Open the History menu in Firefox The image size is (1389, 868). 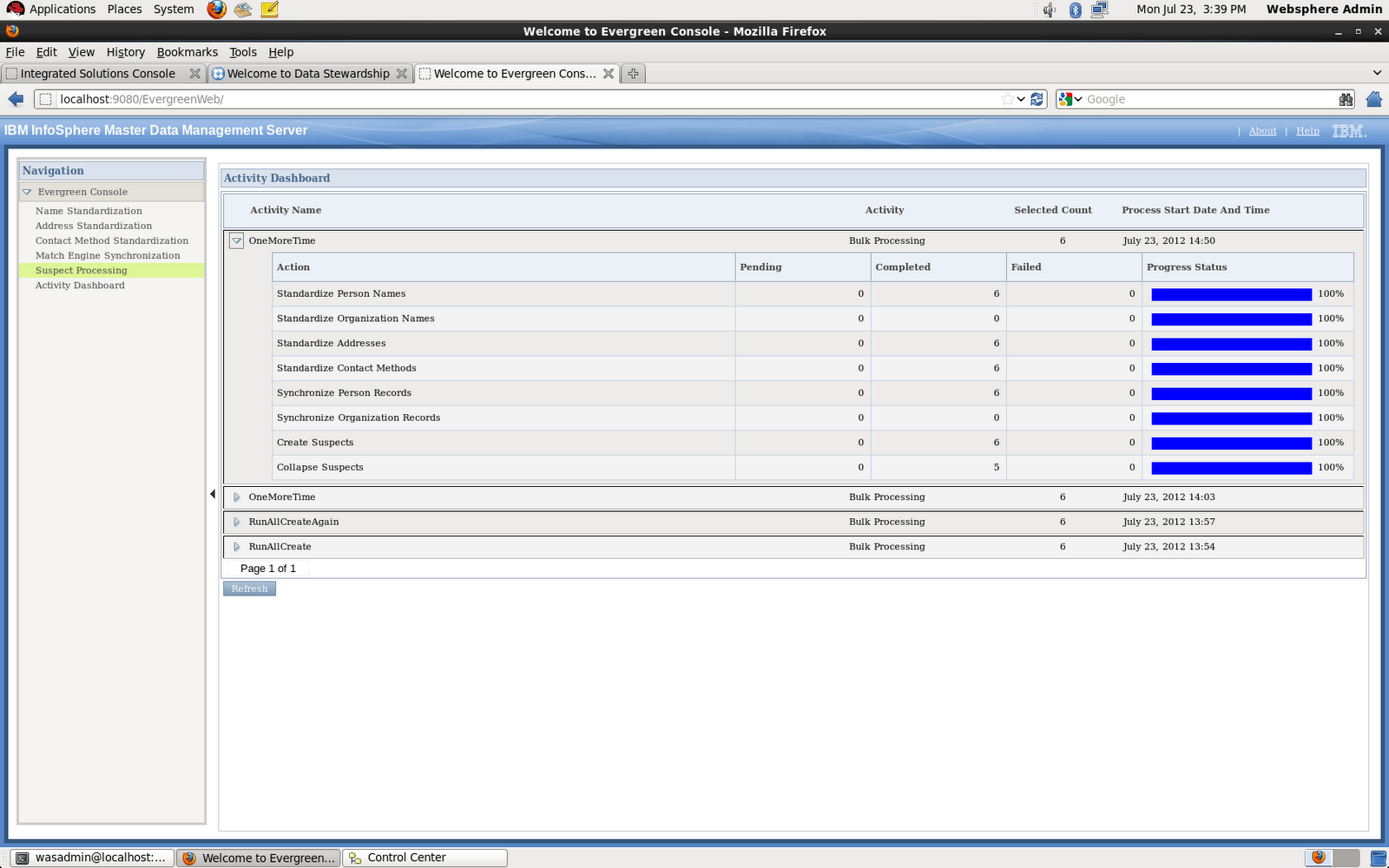click(x=125, y=52)
